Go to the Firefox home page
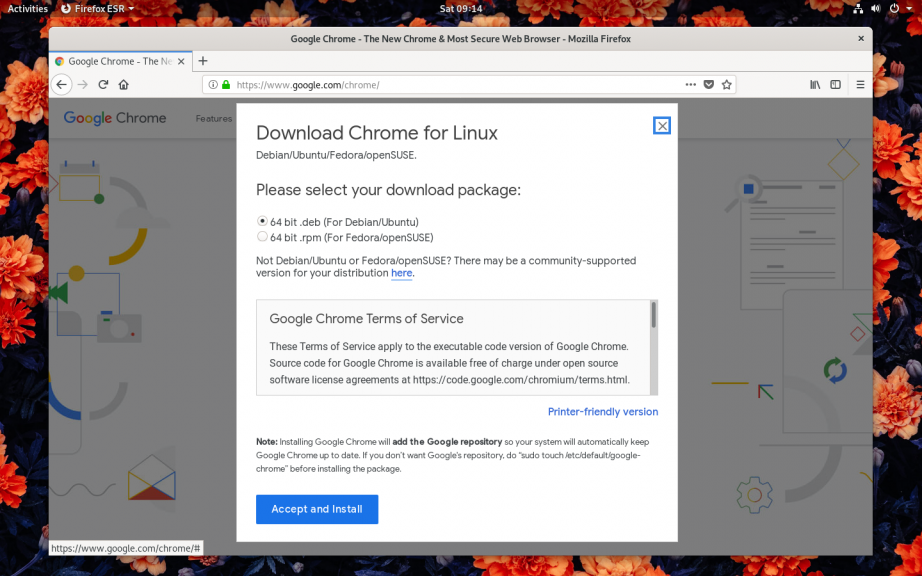The width and height of the screenshot is (922, 576). (x=124, y=85)
